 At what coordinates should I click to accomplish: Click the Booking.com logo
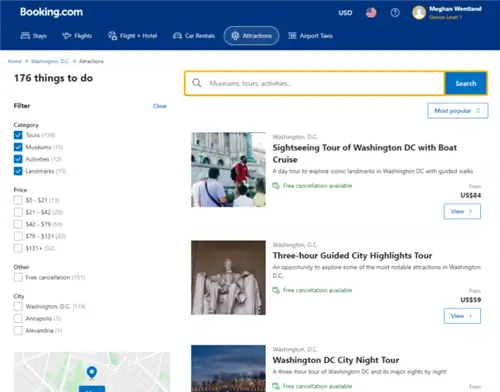click(x=51, y=12)
